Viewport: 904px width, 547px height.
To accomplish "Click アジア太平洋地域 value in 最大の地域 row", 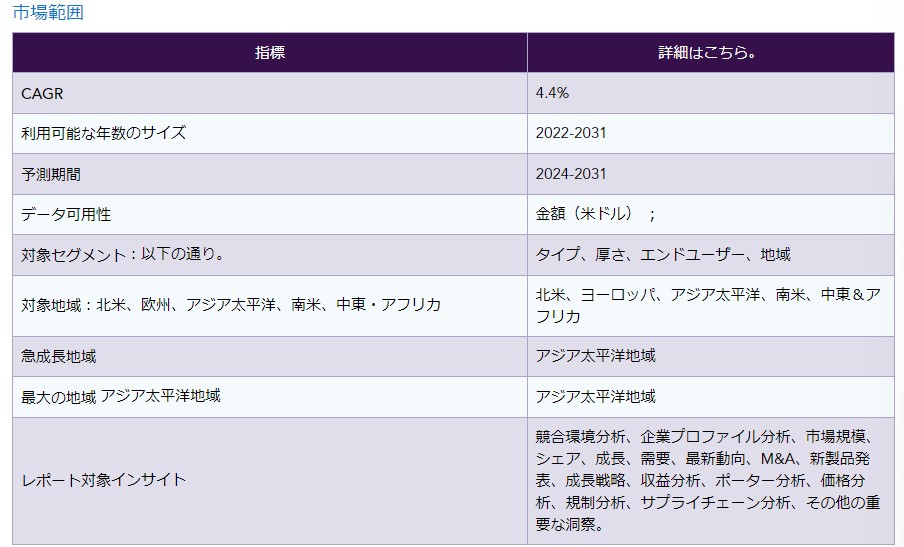I will [x=710, y=397].
